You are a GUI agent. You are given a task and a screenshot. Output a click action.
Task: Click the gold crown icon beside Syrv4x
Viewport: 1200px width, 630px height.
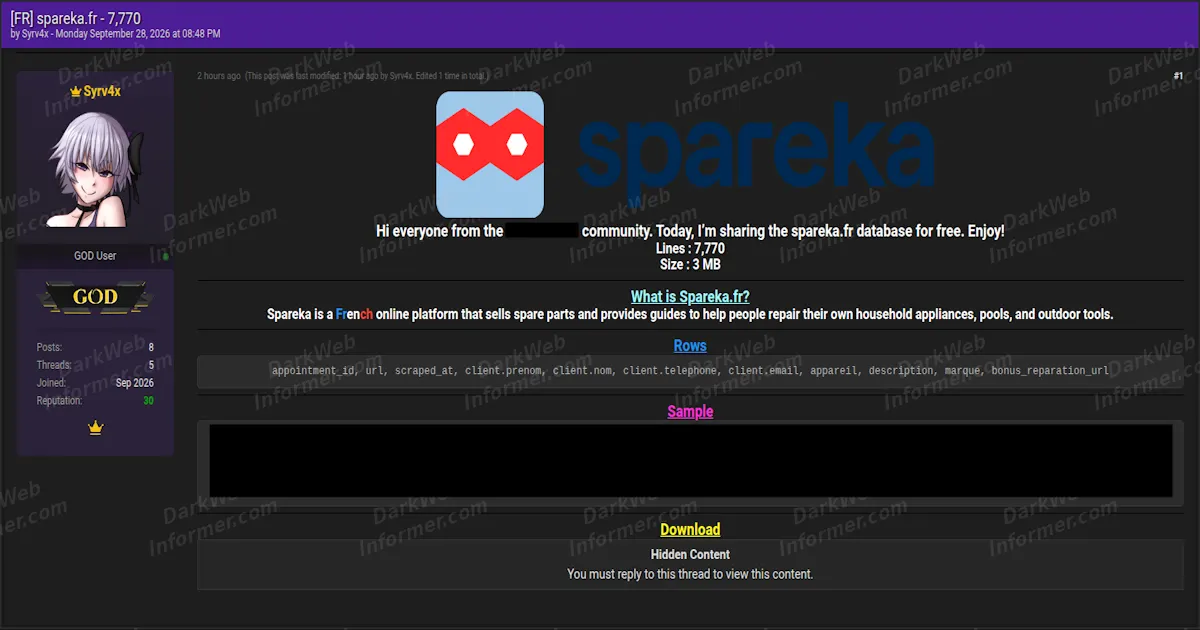(75, 91)
